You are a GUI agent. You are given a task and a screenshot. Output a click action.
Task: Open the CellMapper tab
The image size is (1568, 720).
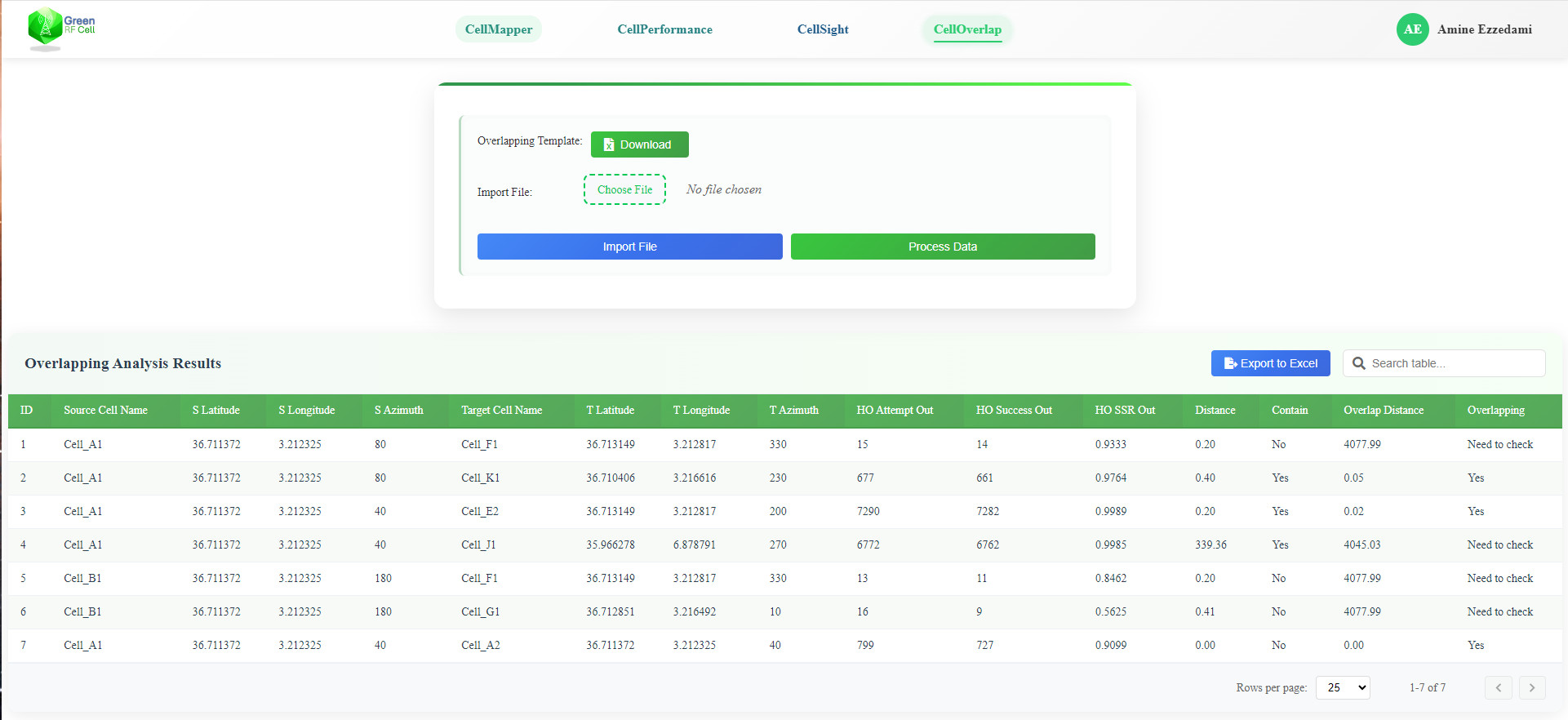(499, 29)
